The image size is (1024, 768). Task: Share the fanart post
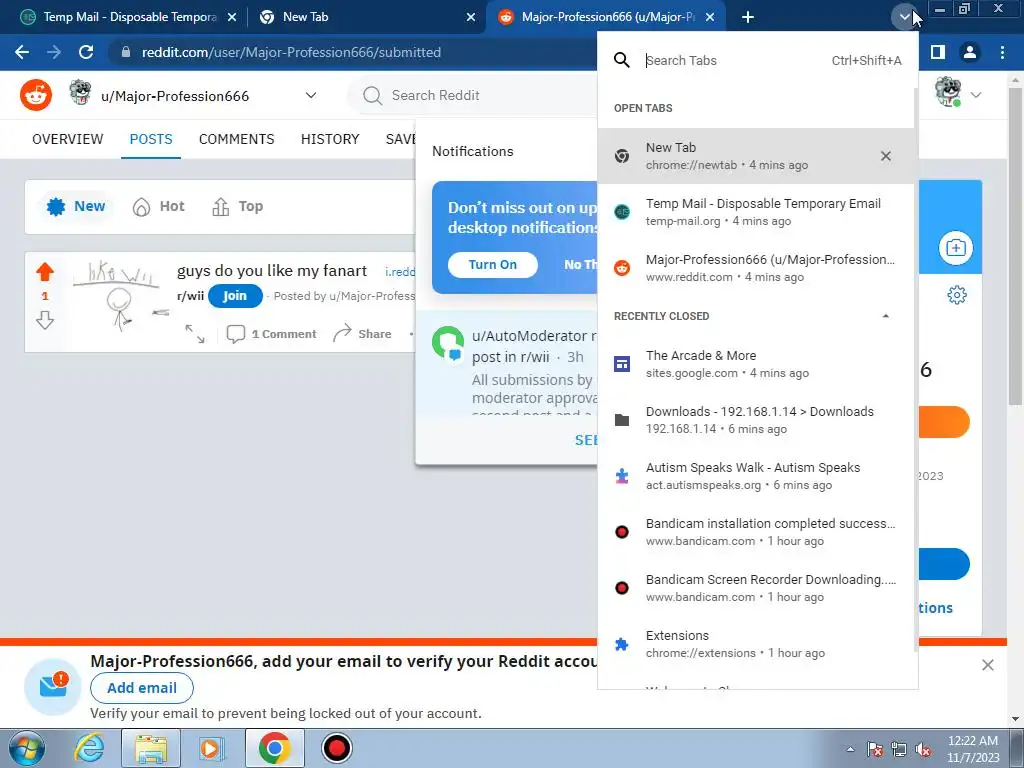pos(362,334)
